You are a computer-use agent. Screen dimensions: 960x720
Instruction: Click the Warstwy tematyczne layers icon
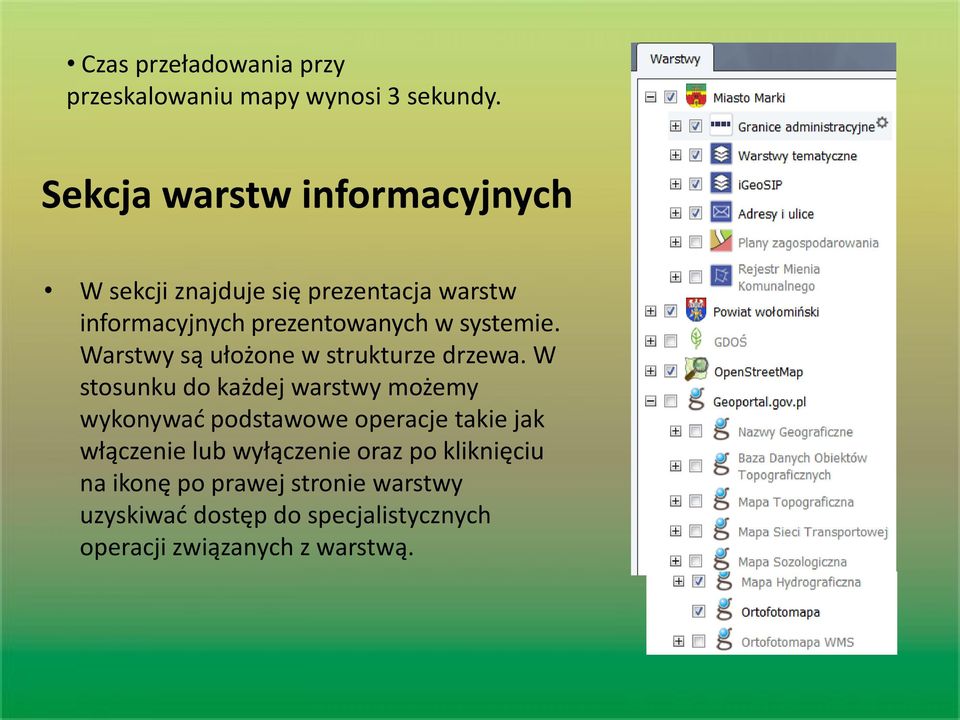point(721,154)
